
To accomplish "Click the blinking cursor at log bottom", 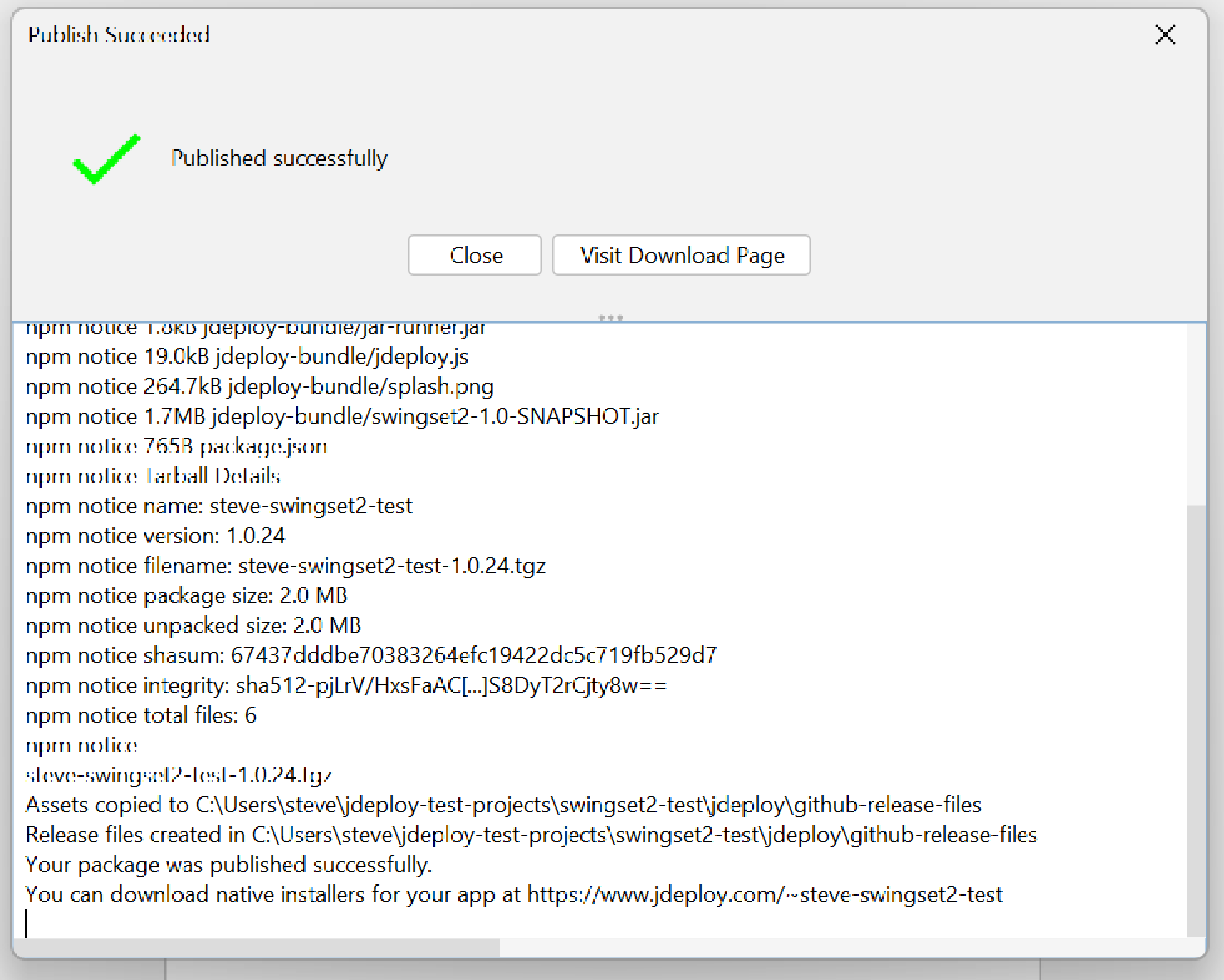I will [x=27, y=923].
